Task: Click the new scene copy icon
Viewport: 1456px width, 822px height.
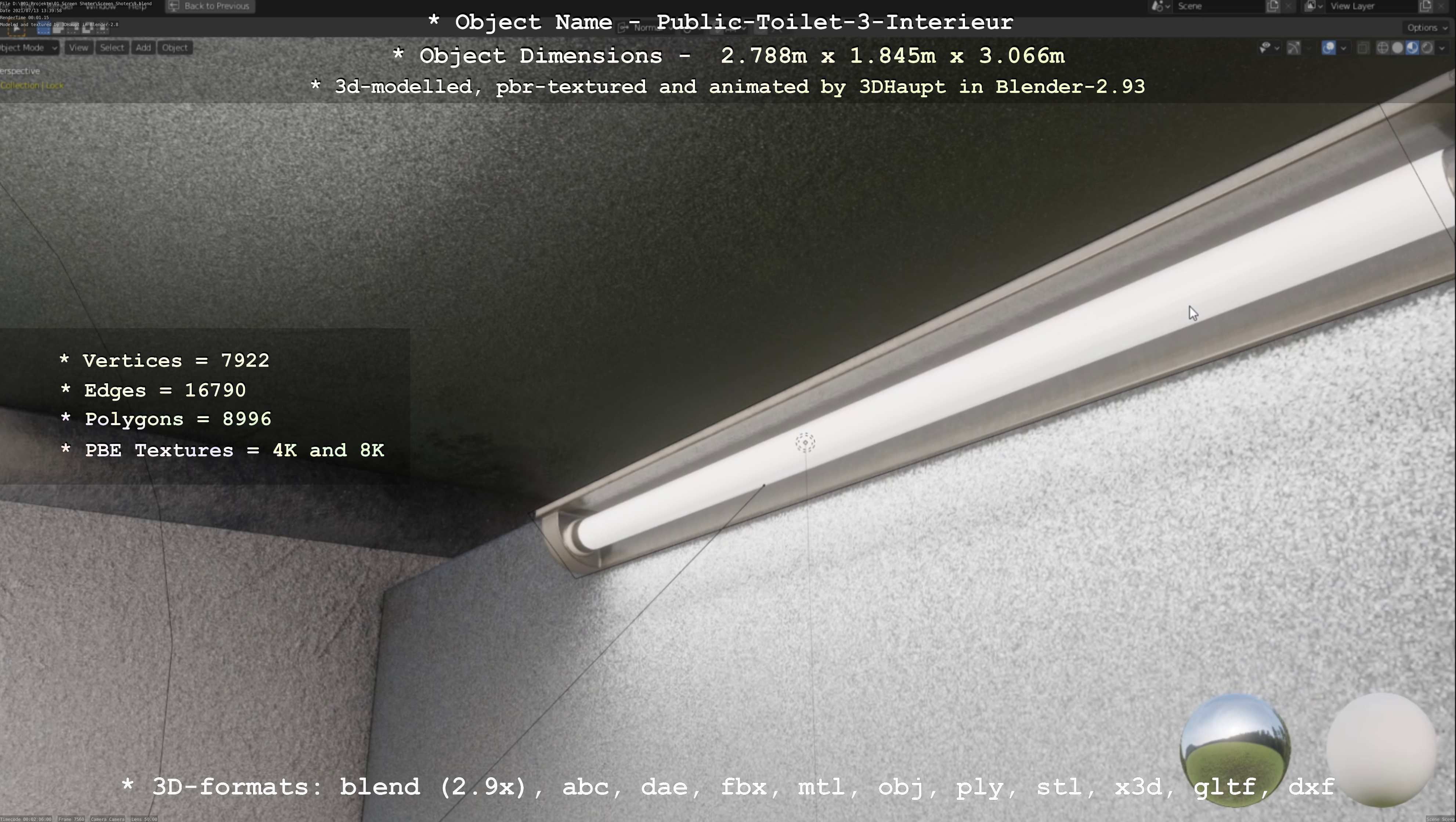Action: tap(1273, 6)
